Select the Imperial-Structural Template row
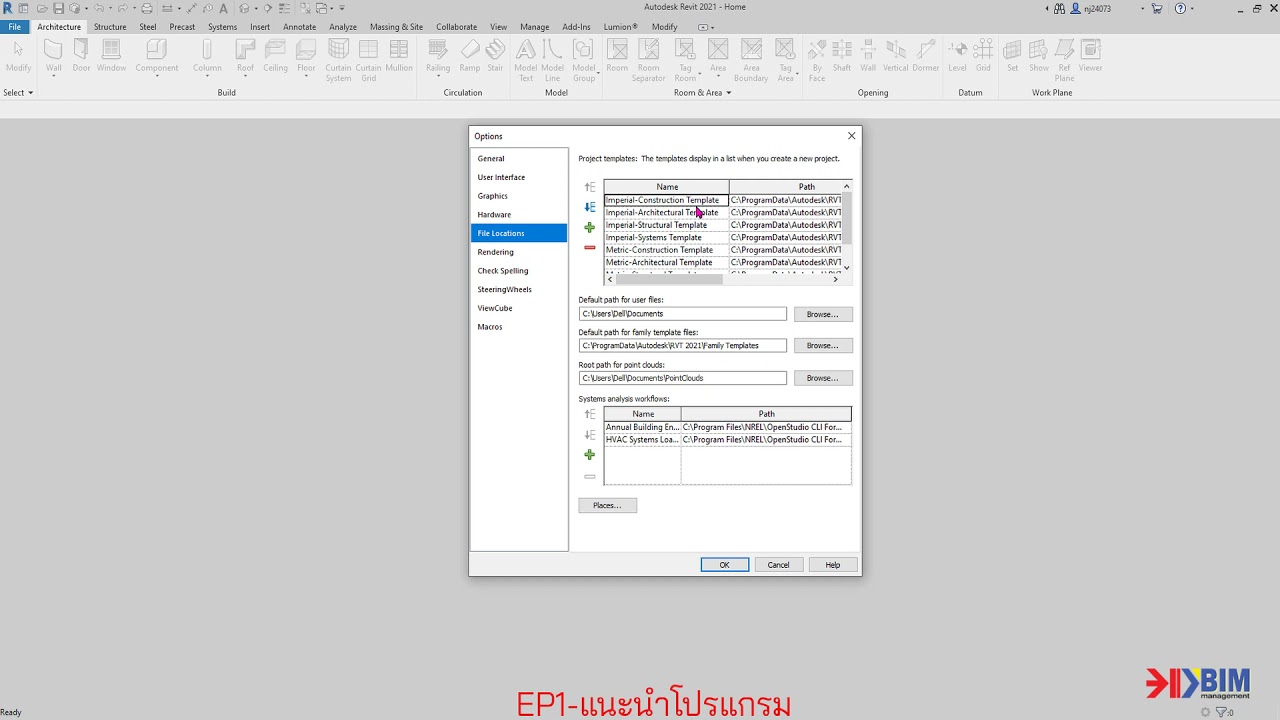This screenshot has width=1280, height=720. [x=723, y=225]
